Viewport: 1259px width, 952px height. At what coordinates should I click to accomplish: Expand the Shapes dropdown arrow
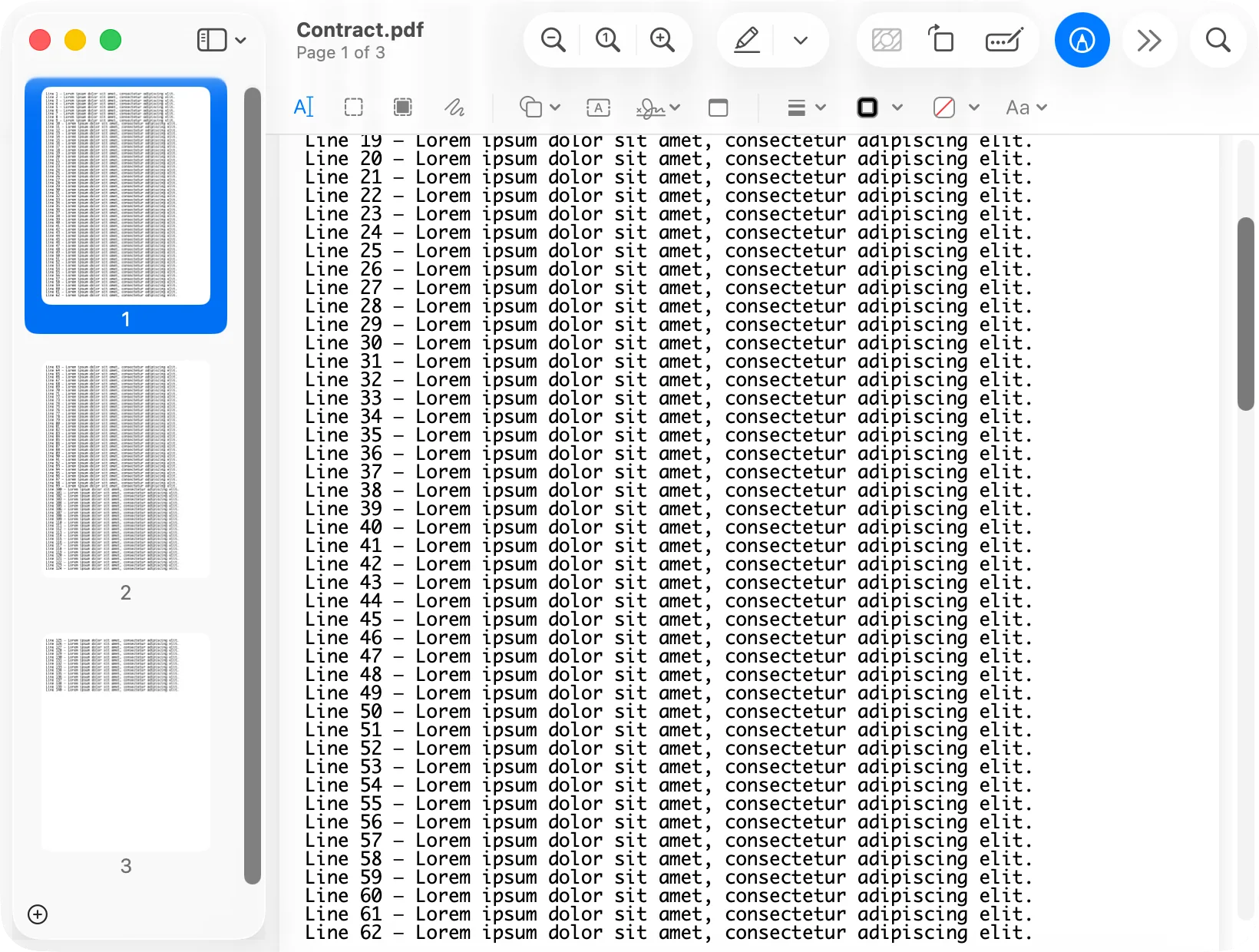click(555, 107)
